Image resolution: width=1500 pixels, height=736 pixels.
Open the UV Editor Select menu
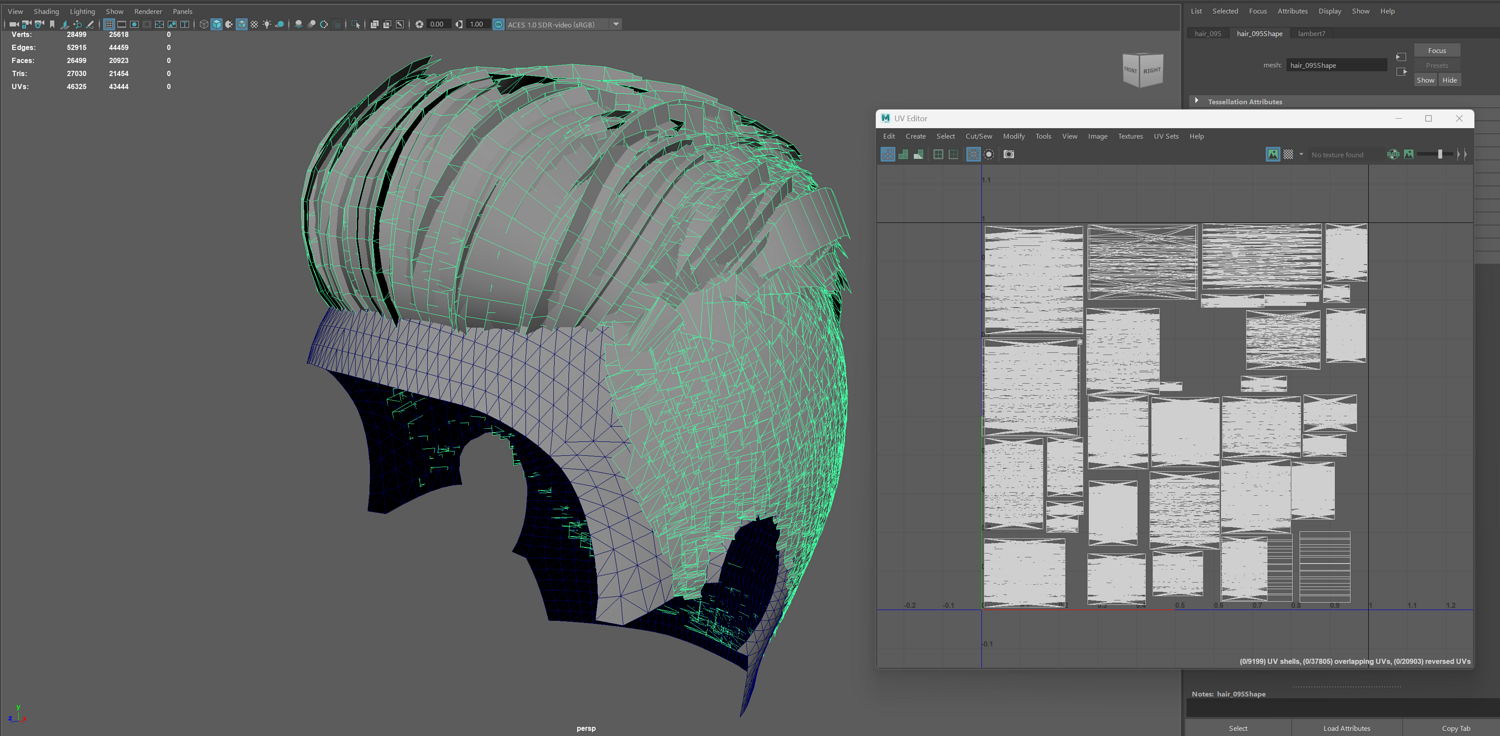pyautogui.click(x=945, y=136)
